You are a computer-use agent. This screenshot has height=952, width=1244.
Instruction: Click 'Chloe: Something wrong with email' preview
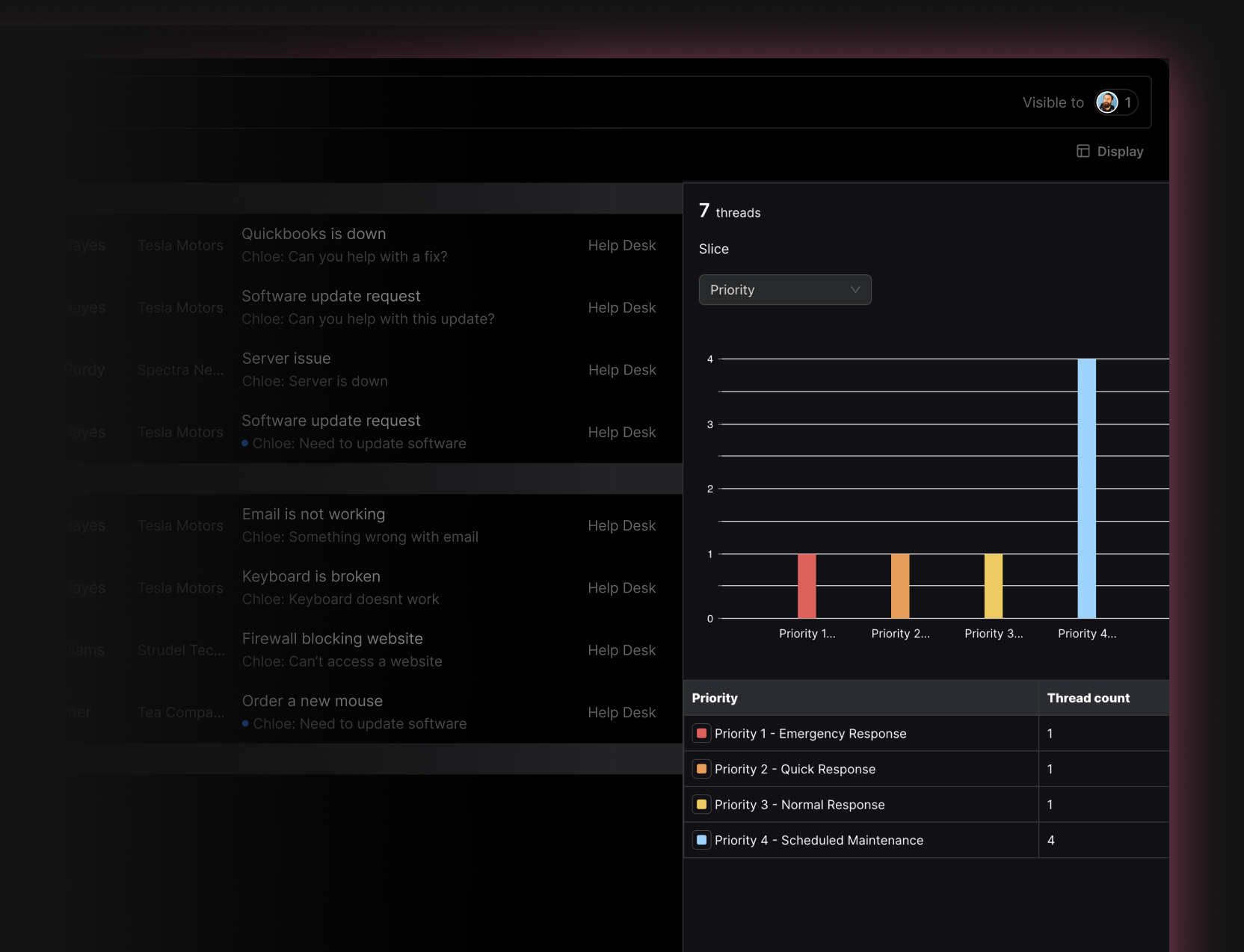(x=360, y=537)
